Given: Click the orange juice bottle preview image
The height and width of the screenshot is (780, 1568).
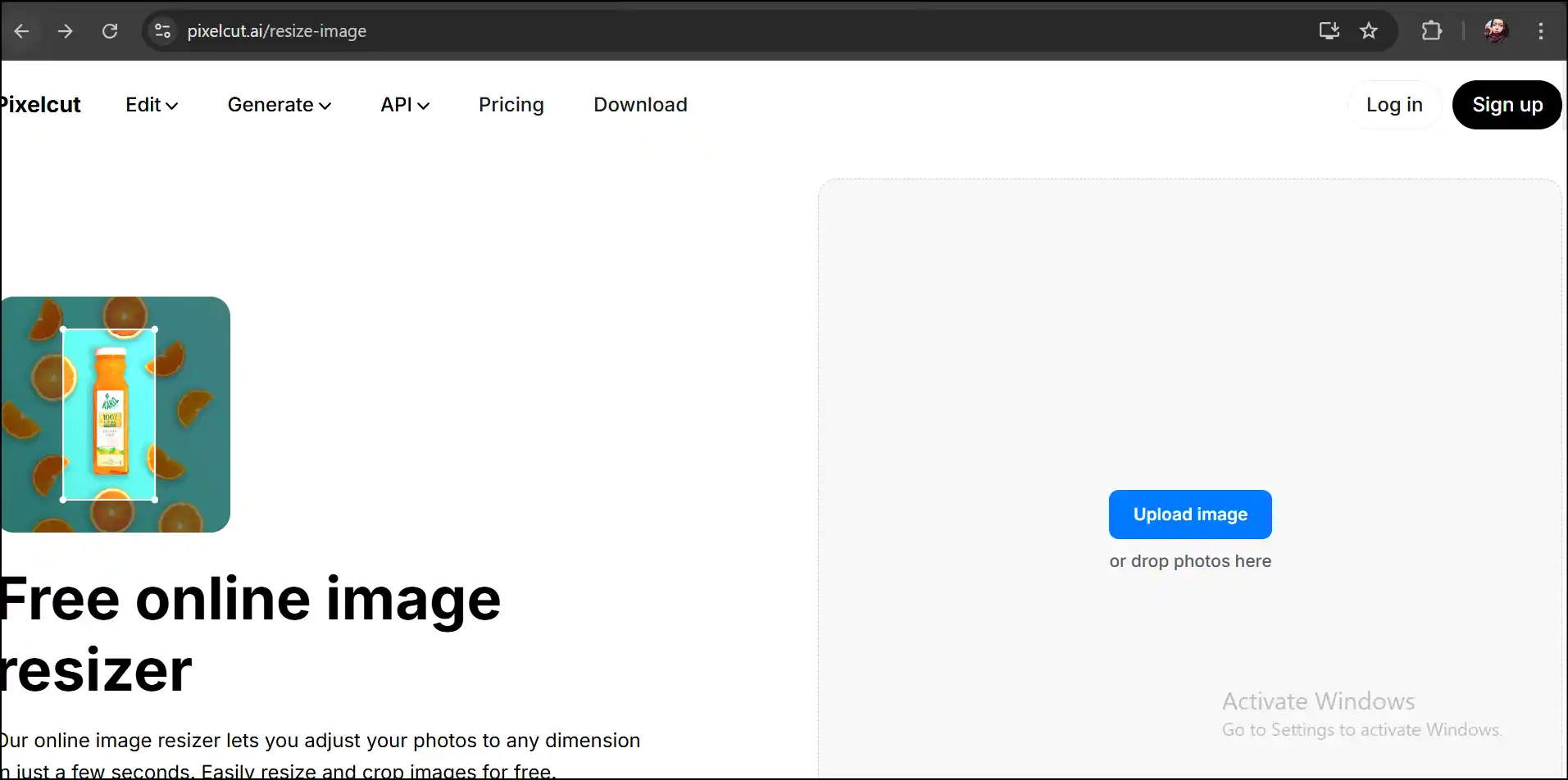Looking at the screenshot, I should click(115, 415).
